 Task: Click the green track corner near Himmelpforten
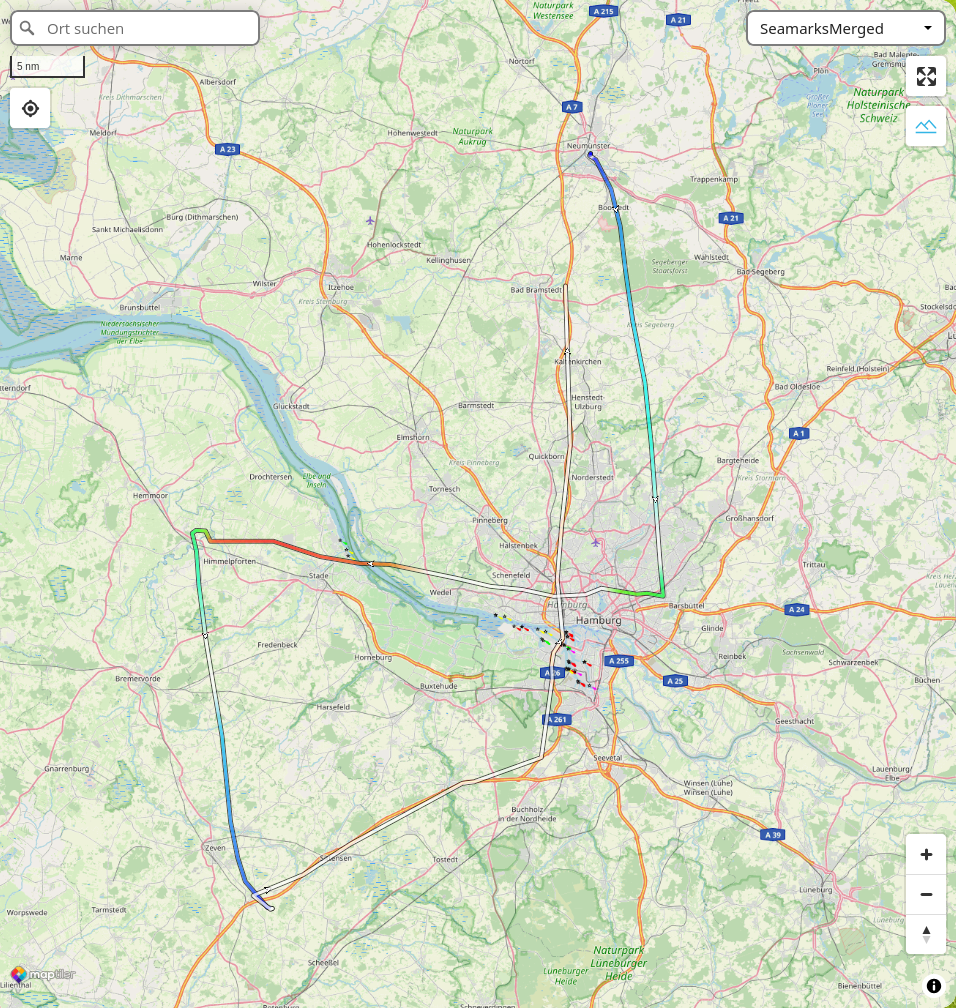click(199, 533)
